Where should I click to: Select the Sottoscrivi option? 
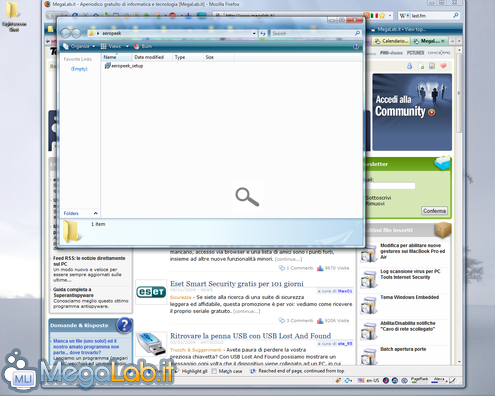(x=378, y=198)
